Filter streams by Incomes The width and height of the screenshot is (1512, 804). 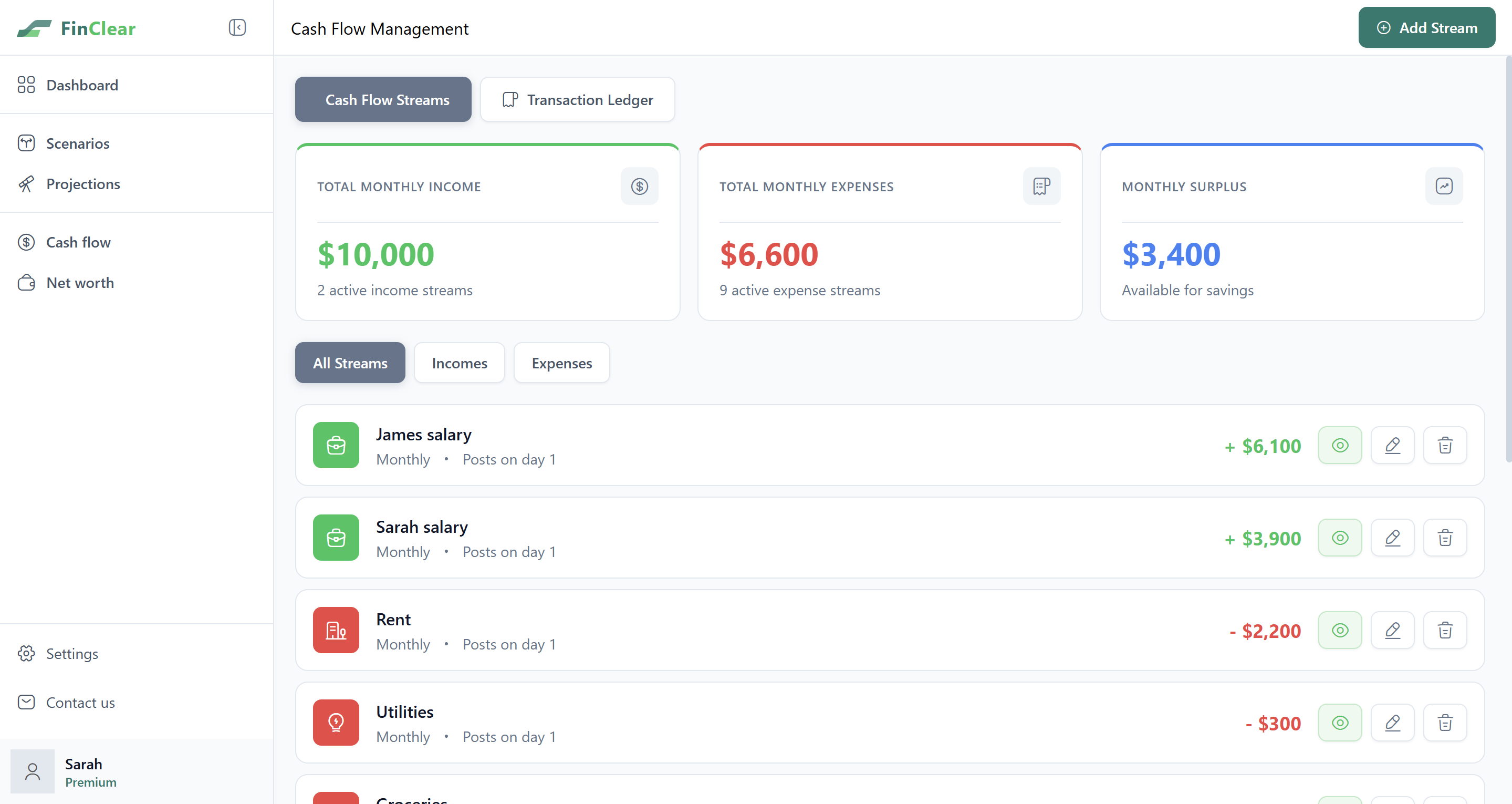[459, 363]
